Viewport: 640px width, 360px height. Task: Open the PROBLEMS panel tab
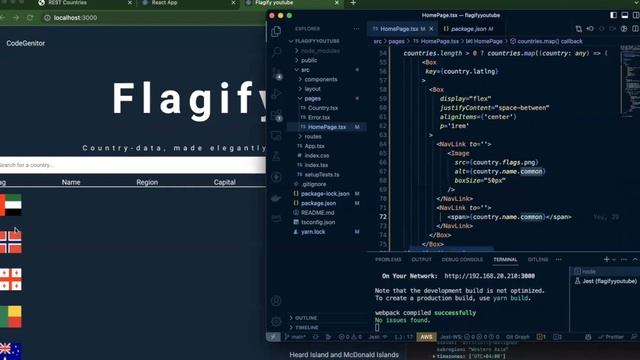pos(388,260)
